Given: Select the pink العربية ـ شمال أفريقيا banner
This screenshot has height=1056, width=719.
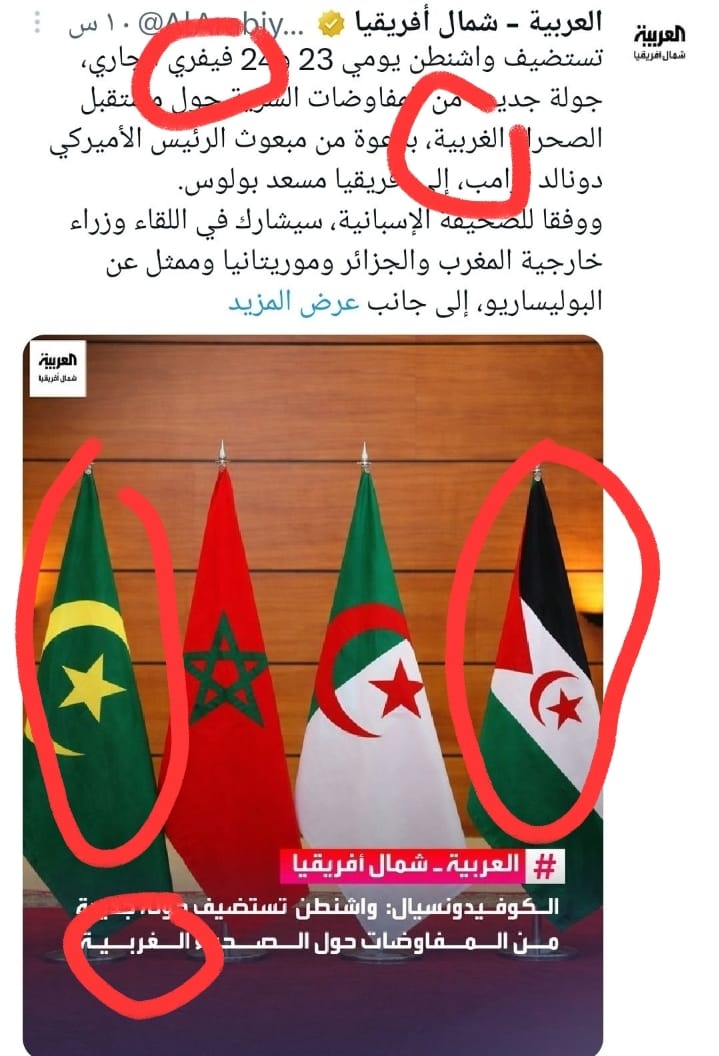Looking at the screenshot, I should [x=423, y=867].
